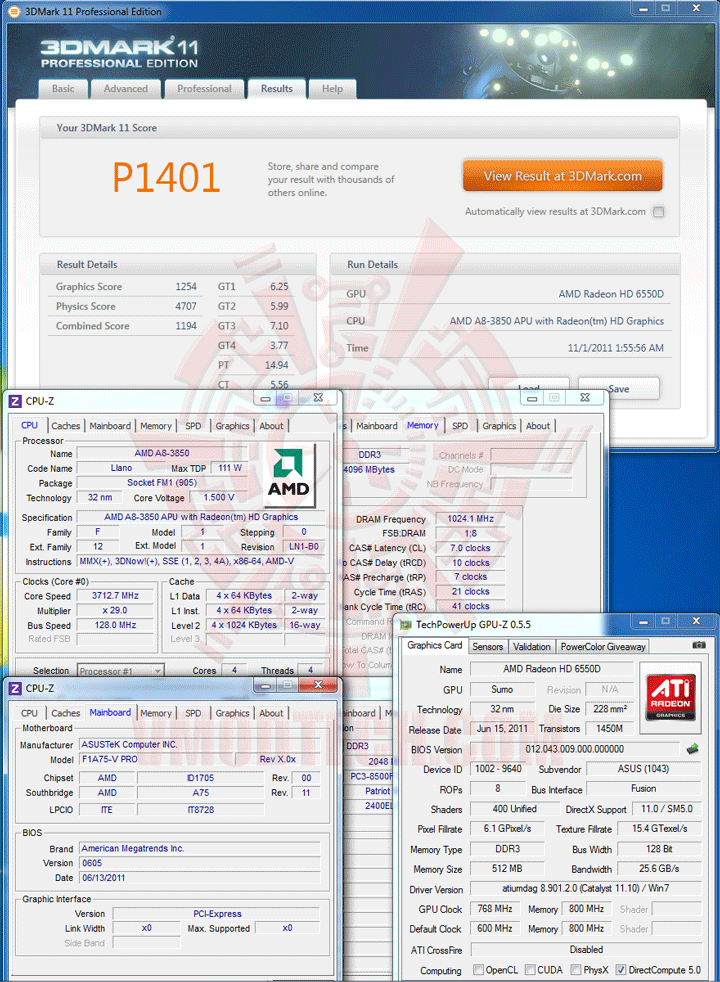
Task: Toggle the PhysX checkbox in GPU-Z
Action: pyautogui.click(x=576, y=969)
